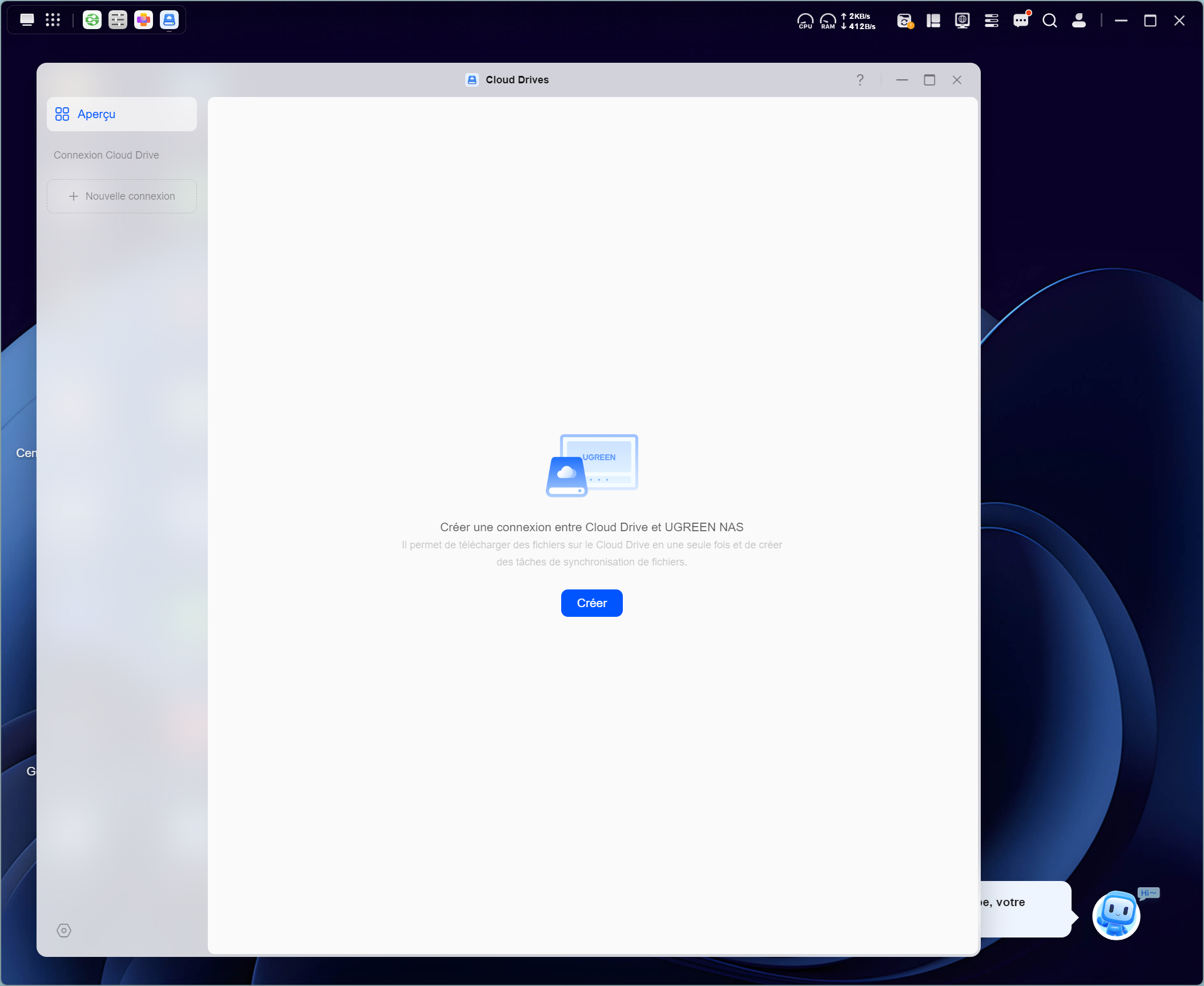Open the global search magnifier
1204x986 pixels.
coord(1049,21)
